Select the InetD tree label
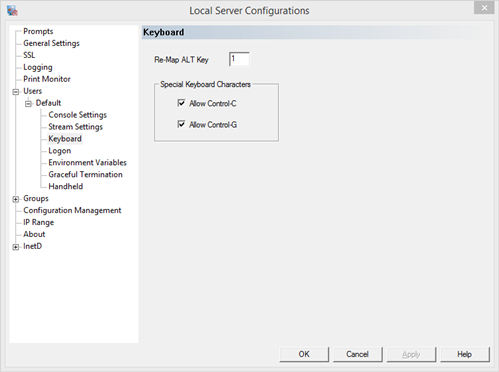The width and height of the screenshot is (499, 372). click(x=32, y=246)
